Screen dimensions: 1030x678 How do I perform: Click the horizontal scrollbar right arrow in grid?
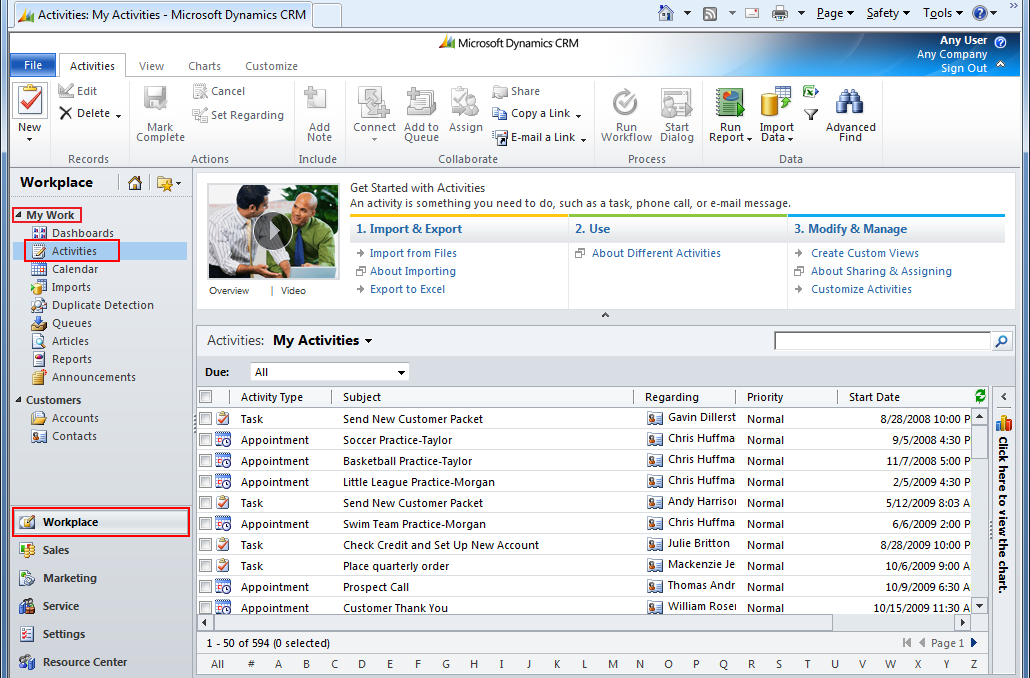pyautogui.click(x=963, y=622)
